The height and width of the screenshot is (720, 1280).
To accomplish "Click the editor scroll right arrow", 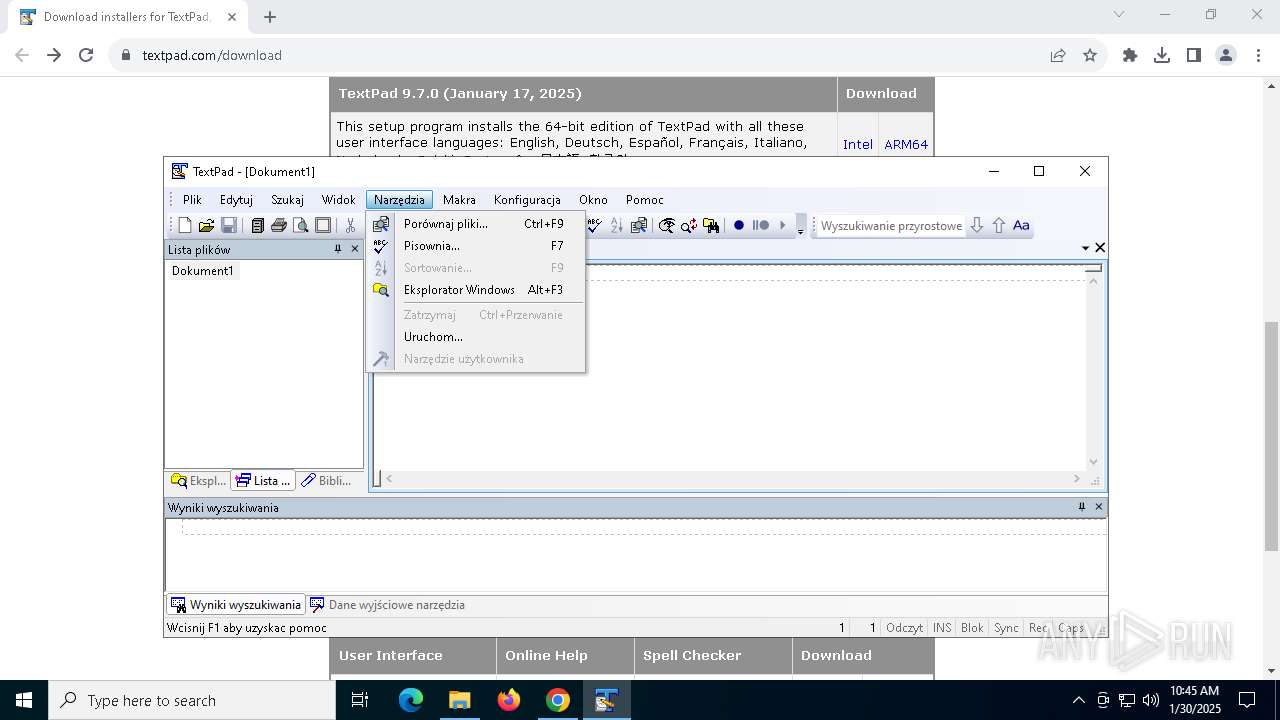I will point(1077,479).
